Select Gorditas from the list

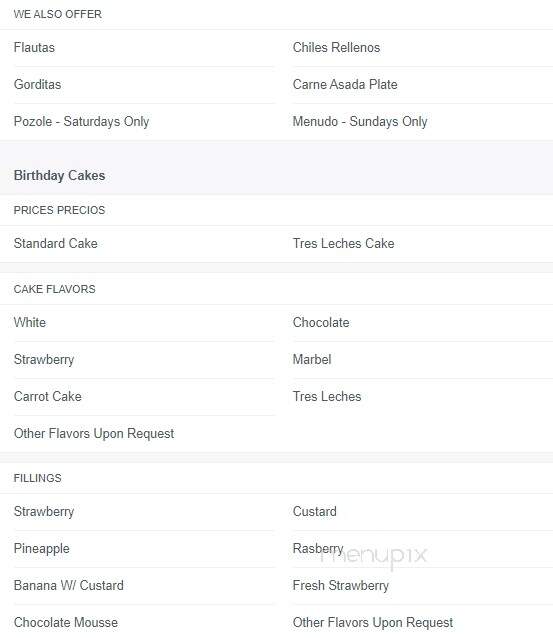click(x=37, y=85)
